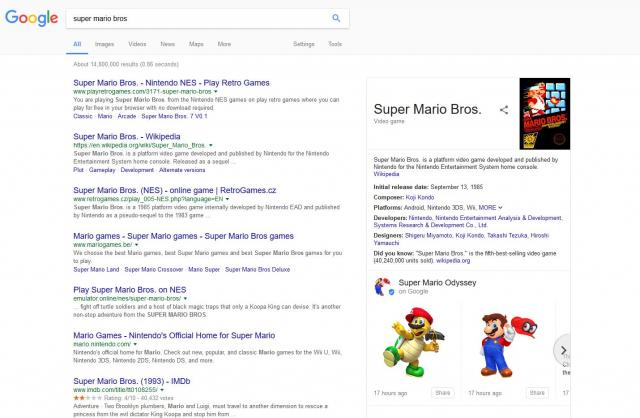The height and width of the screenshot is (418, 640).
Task: Open the Settings menu under search bar
Action: click(x=303, y=44)
